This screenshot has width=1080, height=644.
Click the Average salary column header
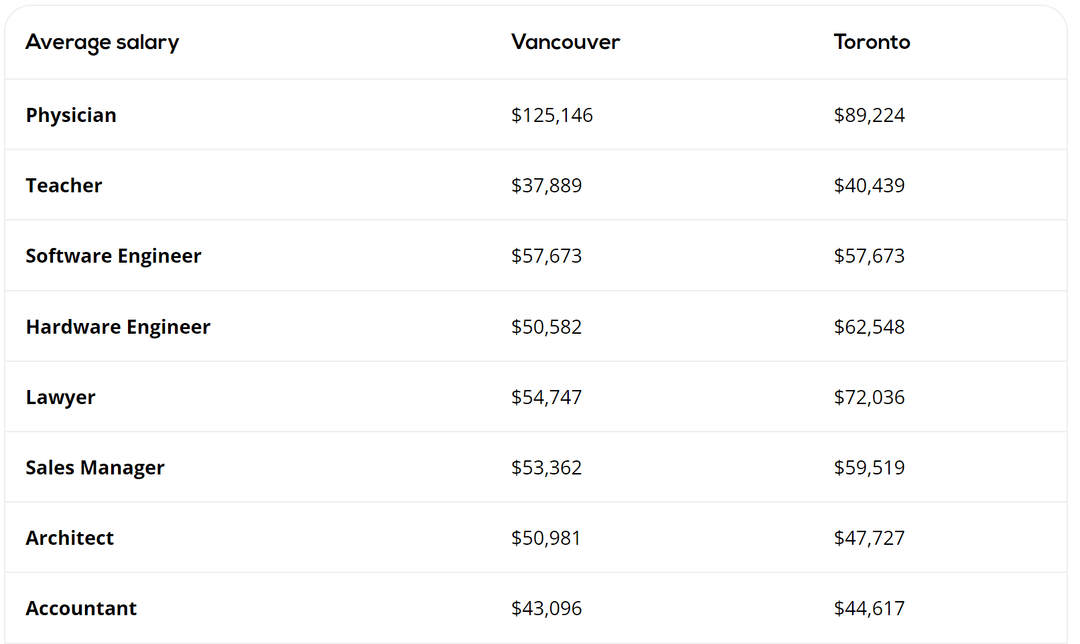[x=102, y=42]
